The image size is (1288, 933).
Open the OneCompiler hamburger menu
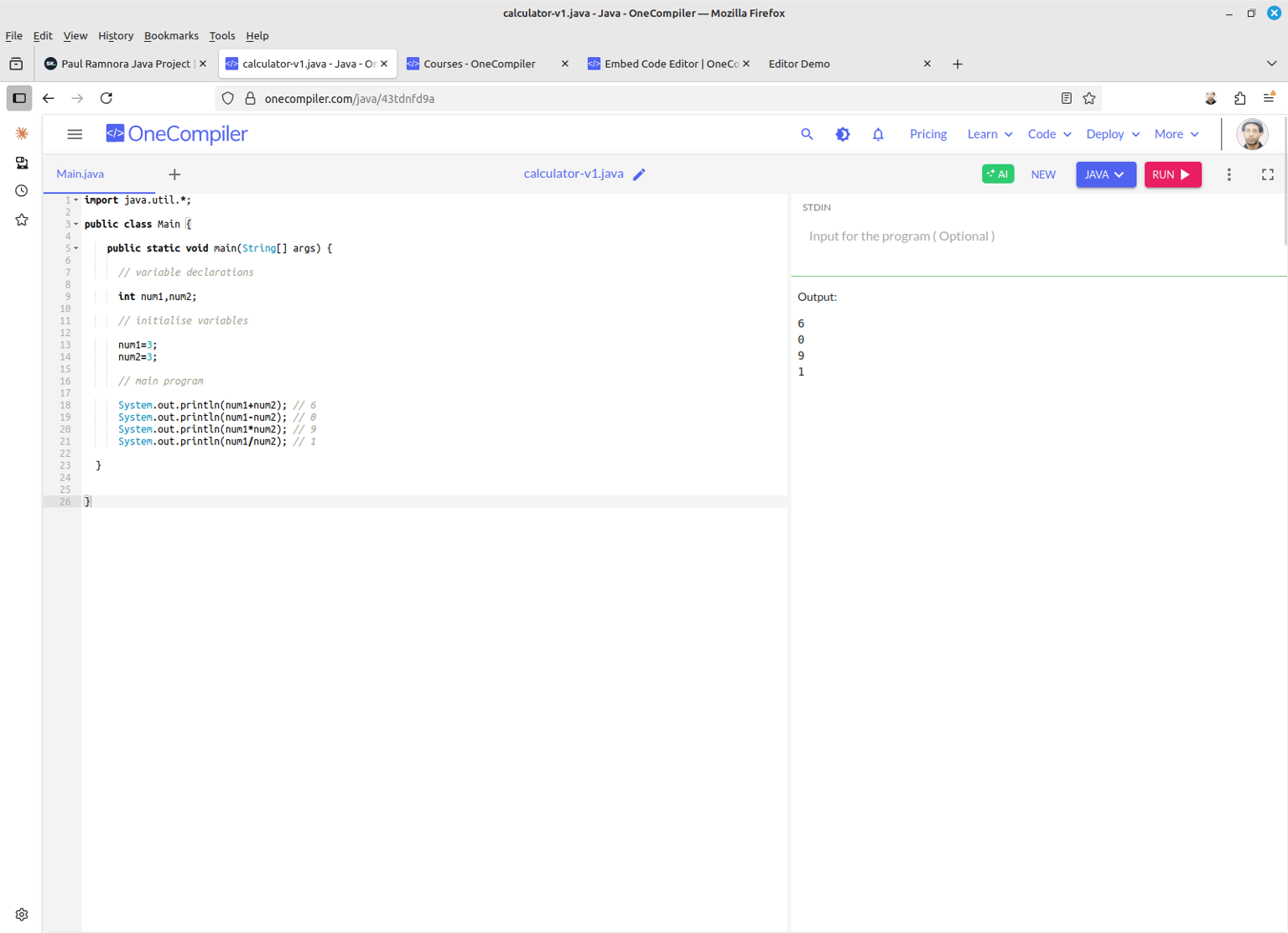point(75,134)
